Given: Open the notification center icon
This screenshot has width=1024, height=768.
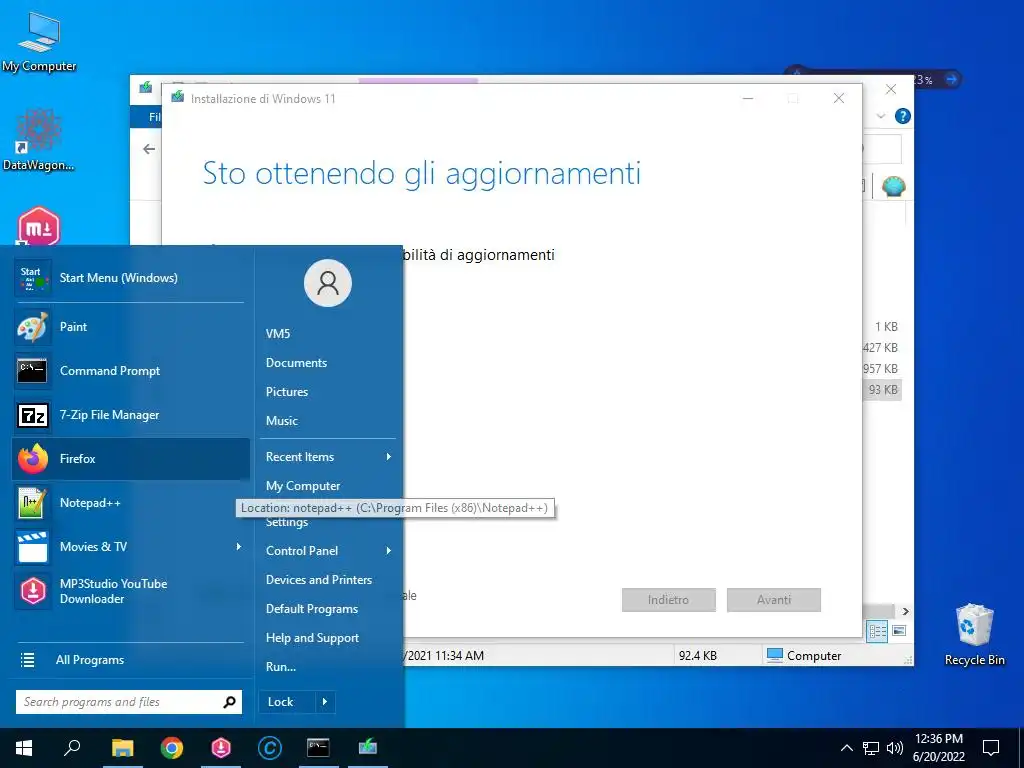Looking at the screenshot, I should (x=991, y=748).
